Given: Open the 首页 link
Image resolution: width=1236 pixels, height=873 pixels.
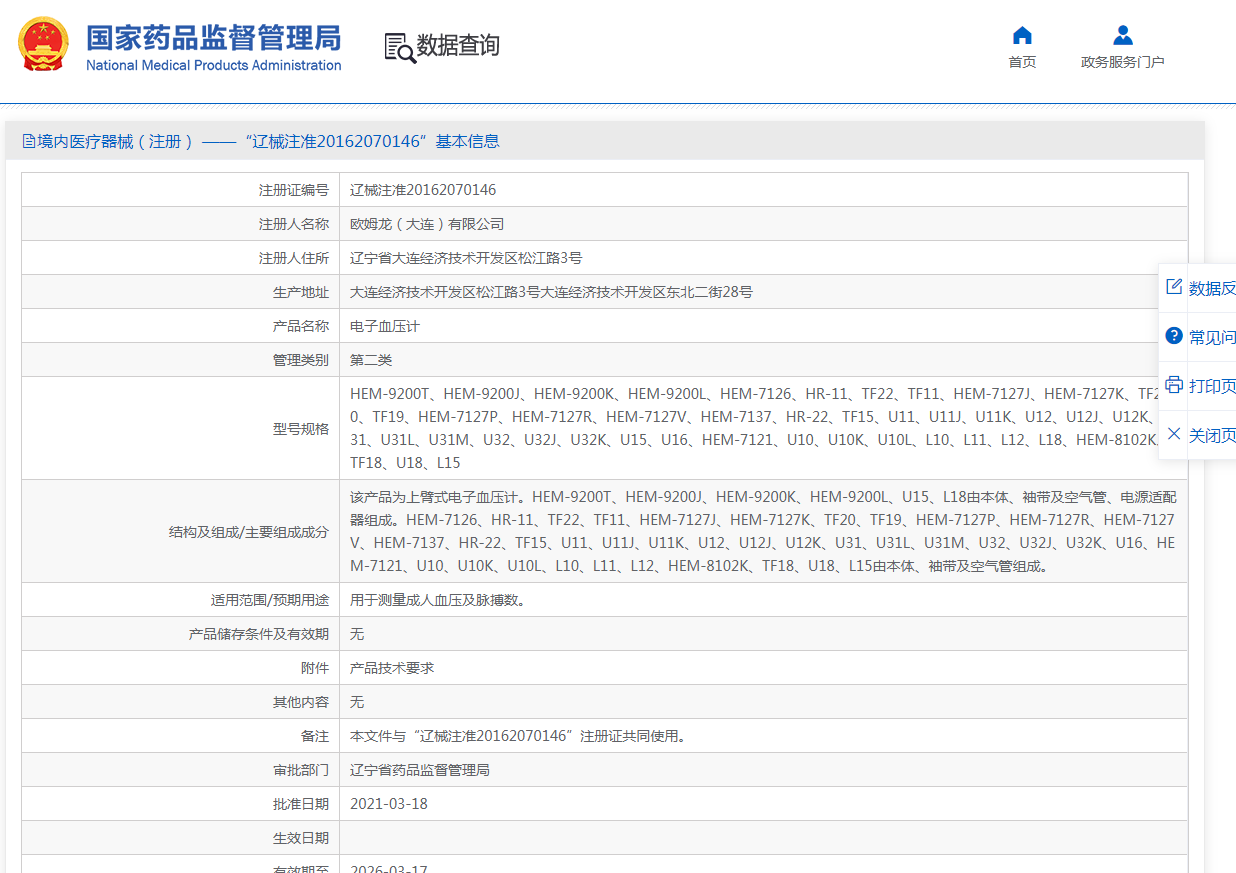Looking at the screenshot, I should point(1022,62).
